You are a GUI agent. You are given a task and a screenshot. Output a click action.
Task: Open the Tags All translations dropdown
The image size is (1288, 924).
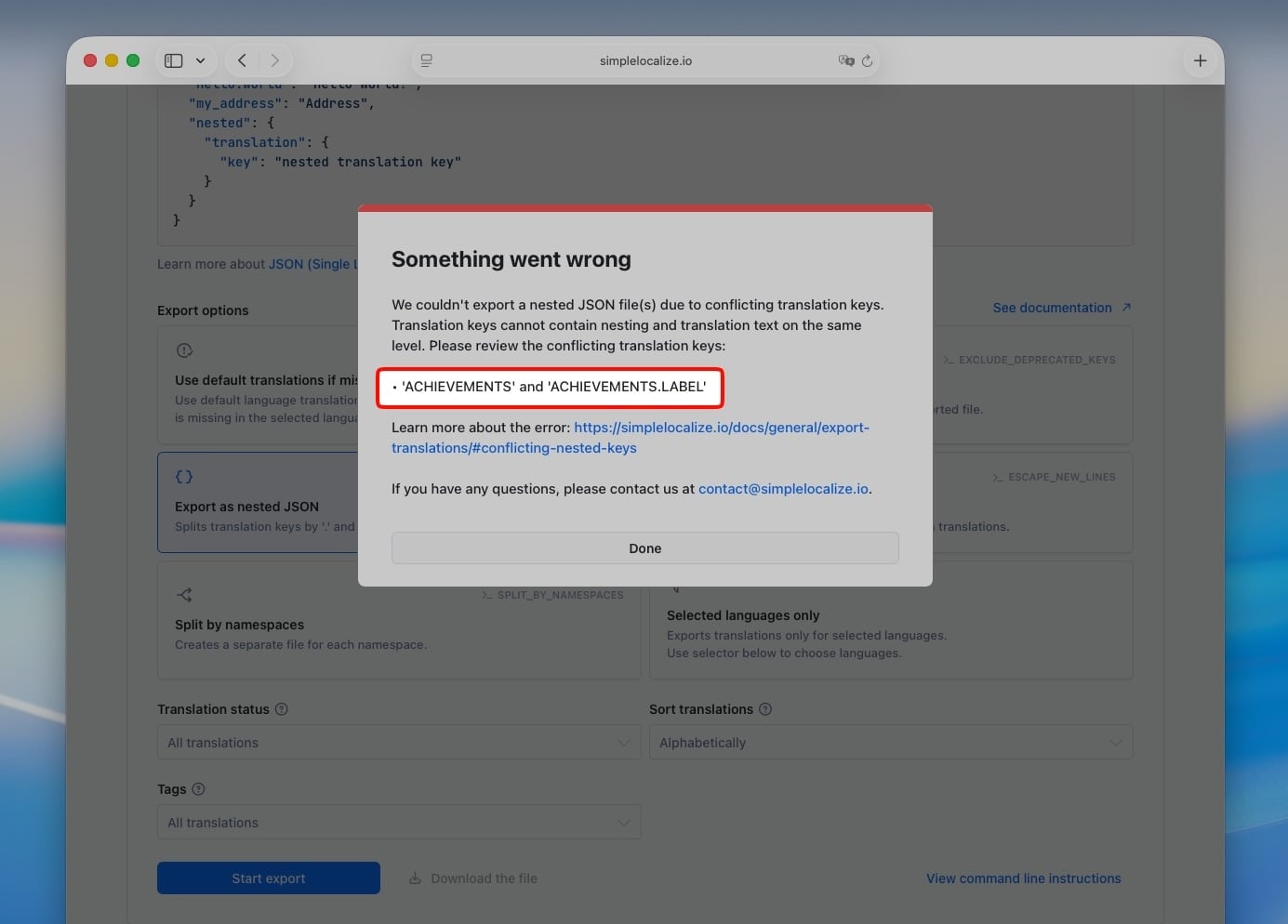click(x=399, y=822)
